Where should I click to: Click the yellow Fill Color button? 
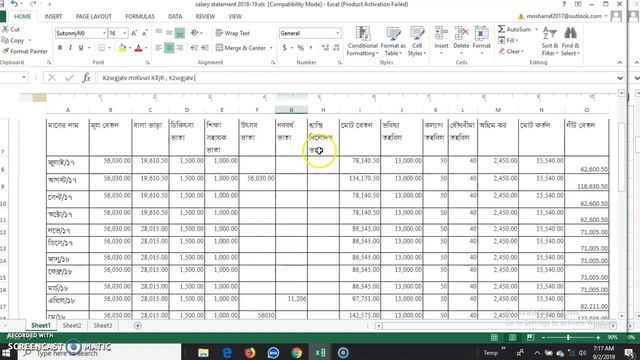tap(122, 48)
